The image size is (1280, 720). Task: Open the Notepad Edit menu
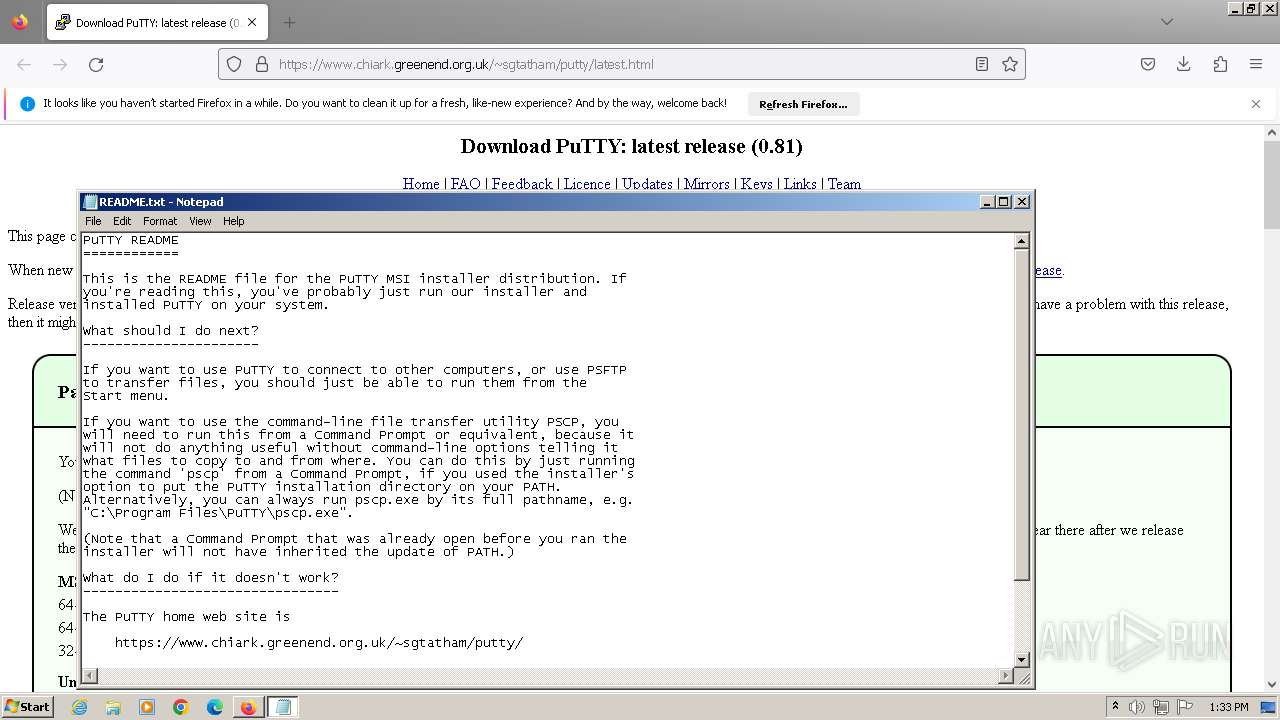(122, 221)
